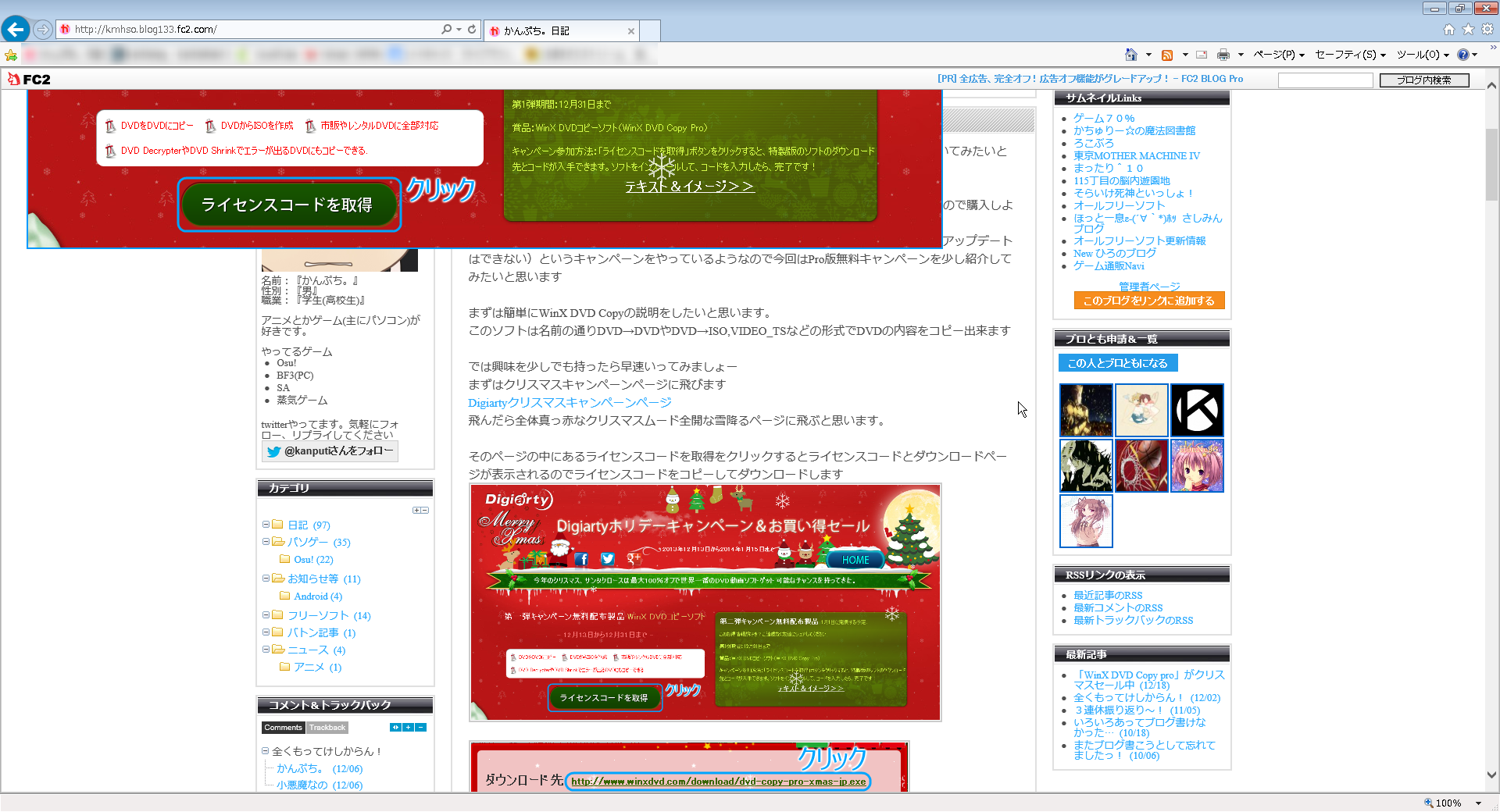The width and height of the screenshot is (1500, 812).
Task: Click the blog search text input field
Action: pyautogui.click(x=1326, y=80)
